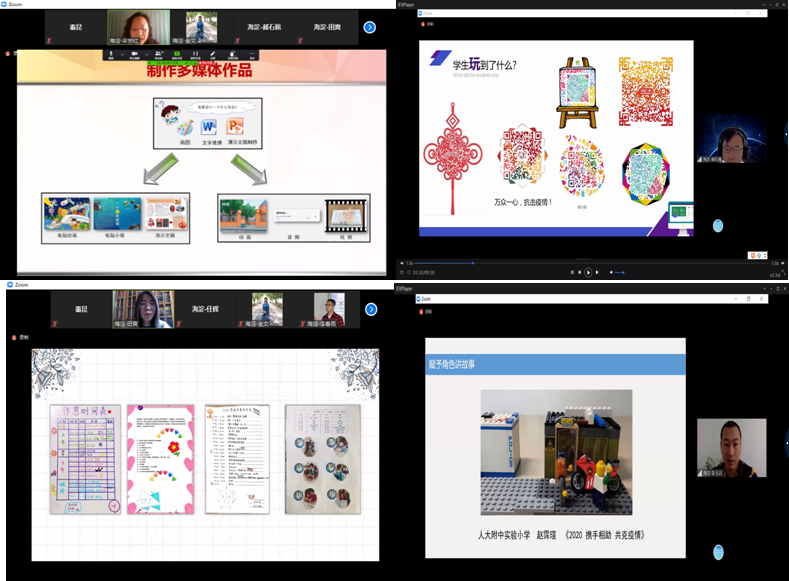Viewport: 789px width, 581px height.
Task: Increase playback speed at right 1.0x in EVPlayer
Action: (x=782, y=263)
